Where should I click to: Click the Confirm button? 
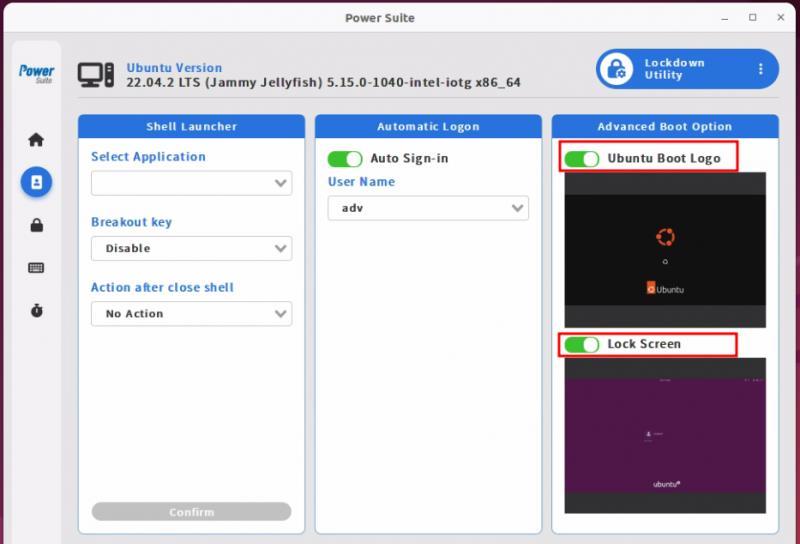click(x=191, y=511)
